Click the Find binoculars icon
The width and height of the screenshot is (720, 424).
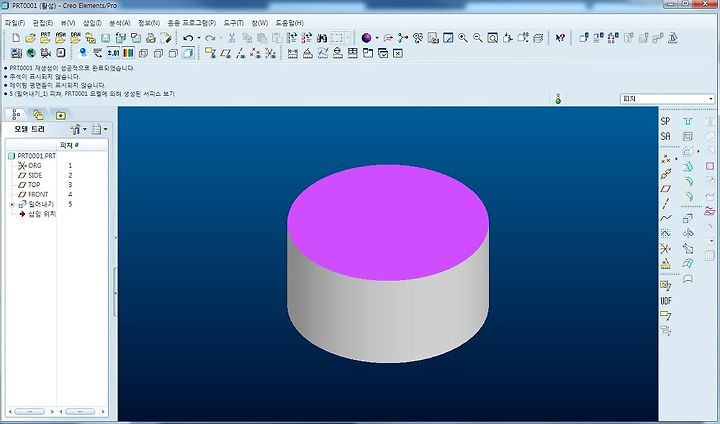click(322, 38)
